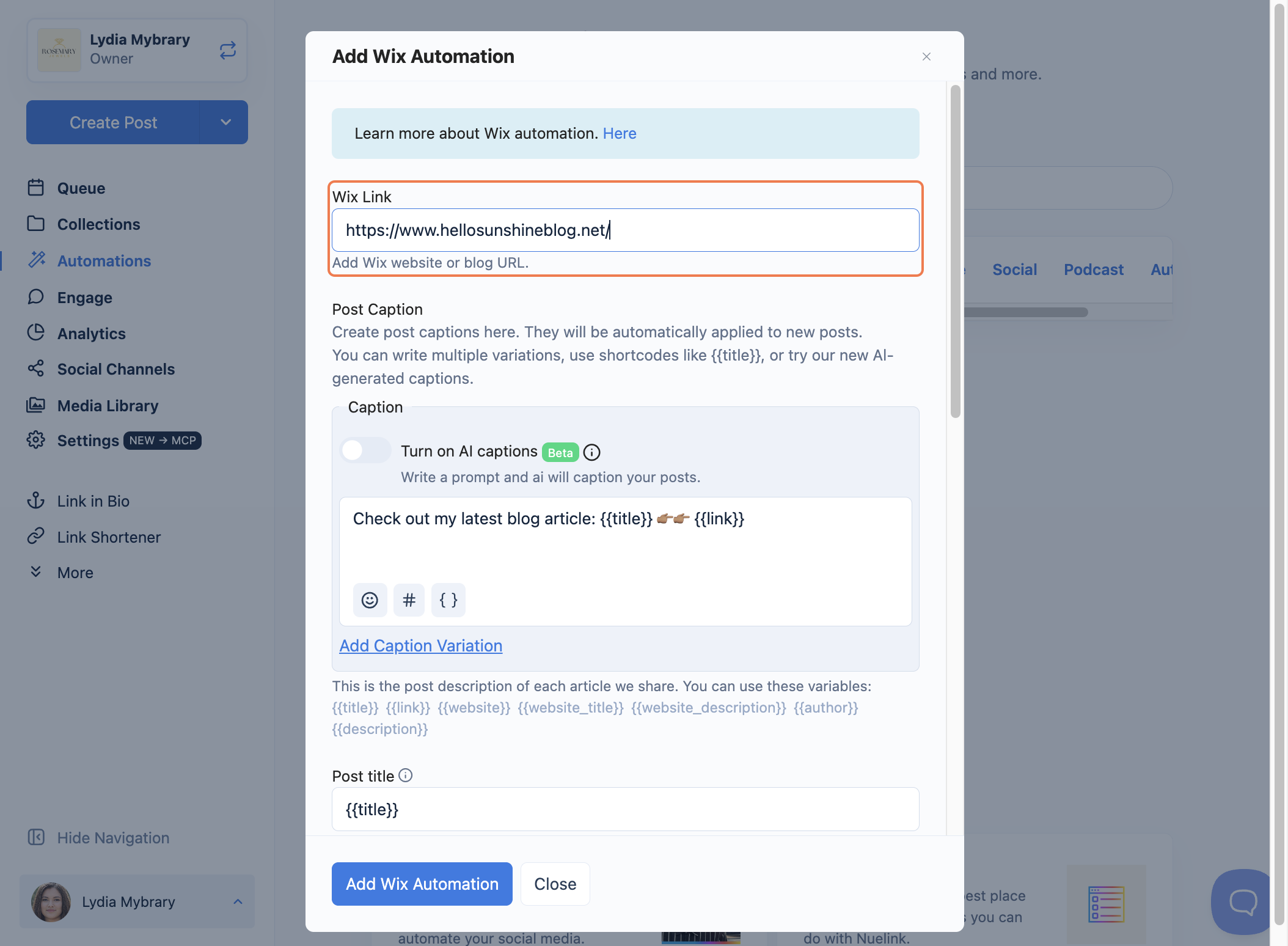Insert the {{website}} variable
The width and height of the screenshot is (1288, 946).
pos(474,708)
